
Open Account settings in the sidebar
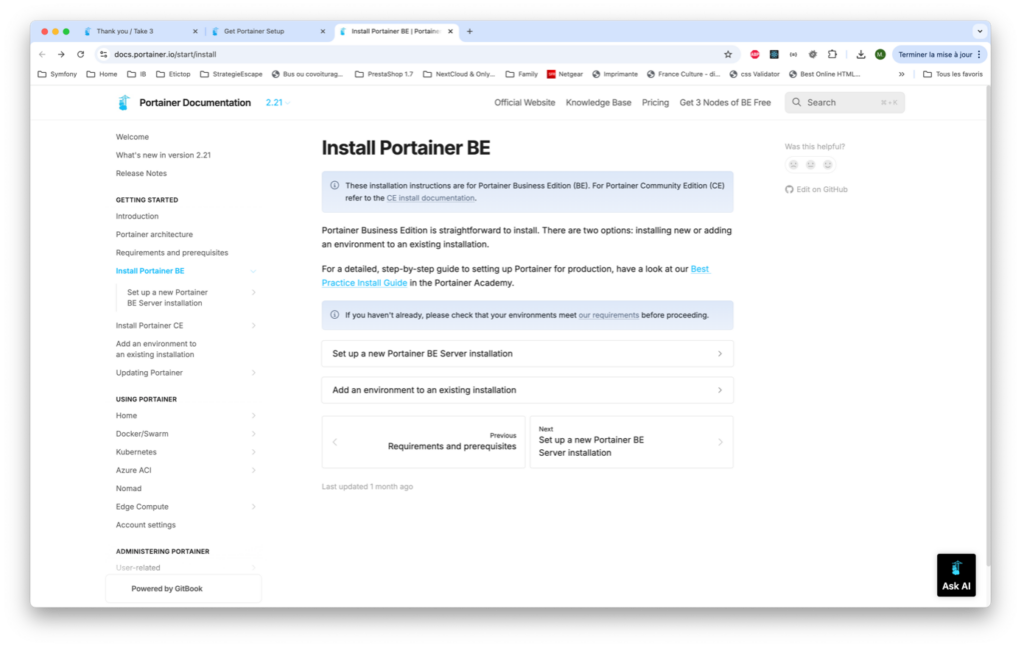pyautogui.click(x=146, y=525)
